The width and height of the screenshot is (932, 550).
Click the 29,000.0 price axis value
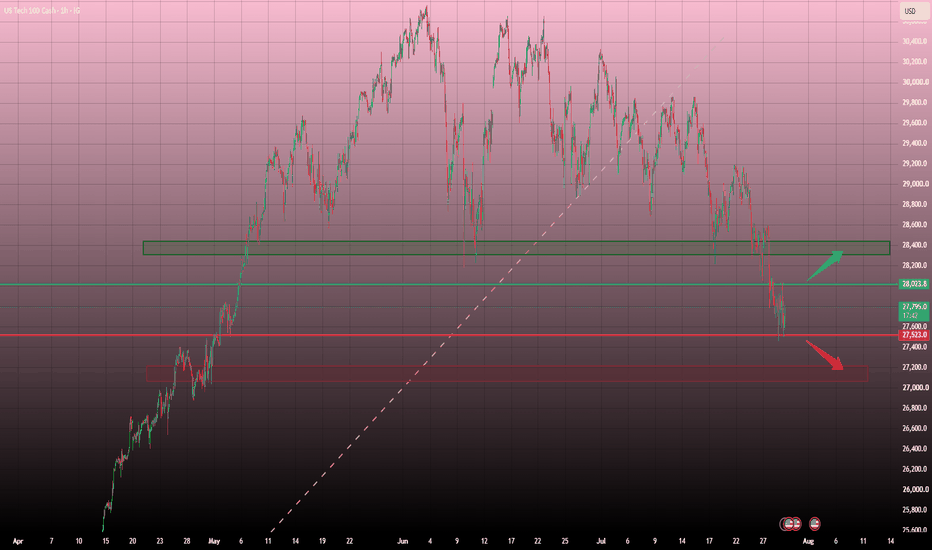[x=915, y=184]
